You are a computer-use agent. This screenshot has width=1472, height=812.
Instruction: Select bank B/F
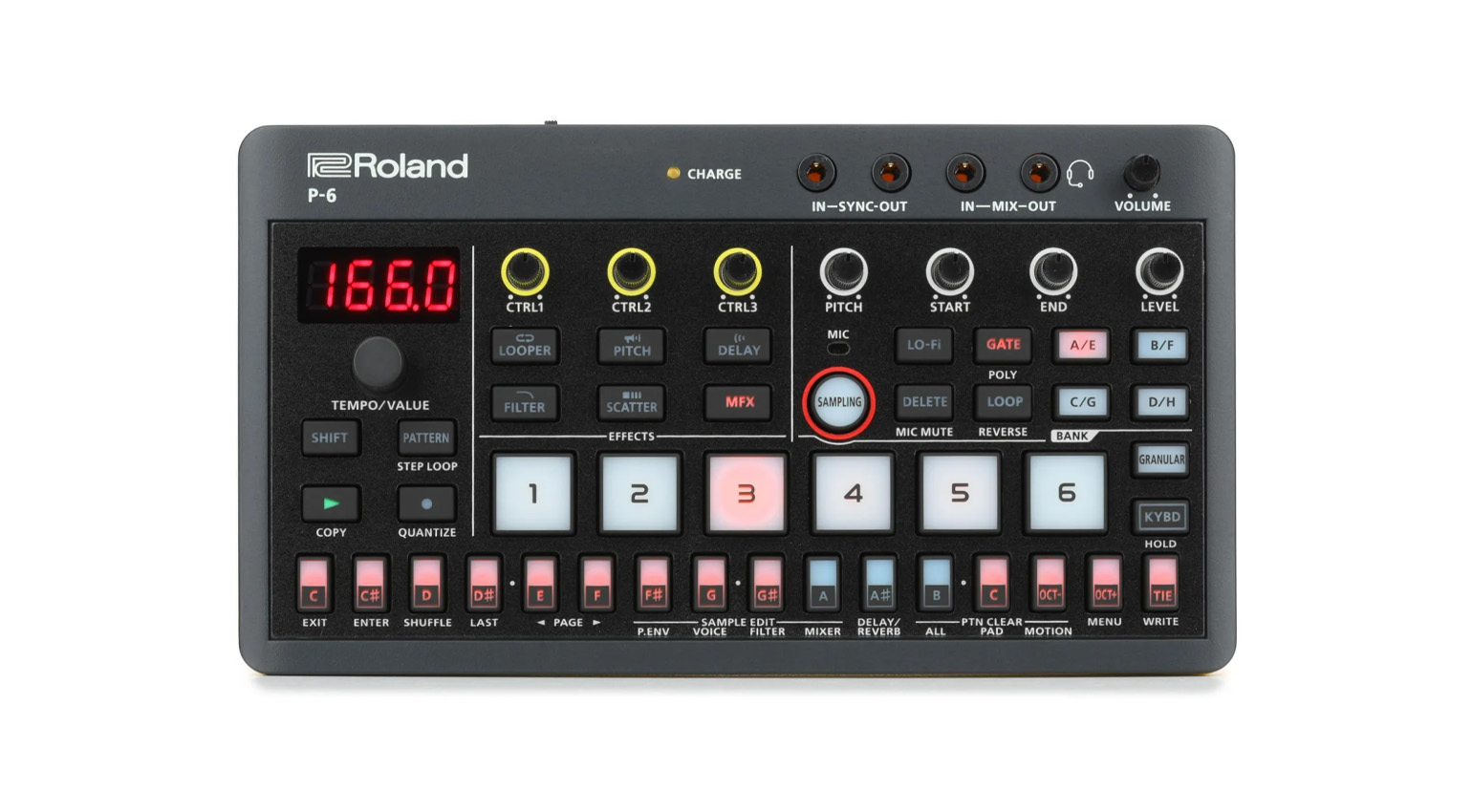(1161, 345)
